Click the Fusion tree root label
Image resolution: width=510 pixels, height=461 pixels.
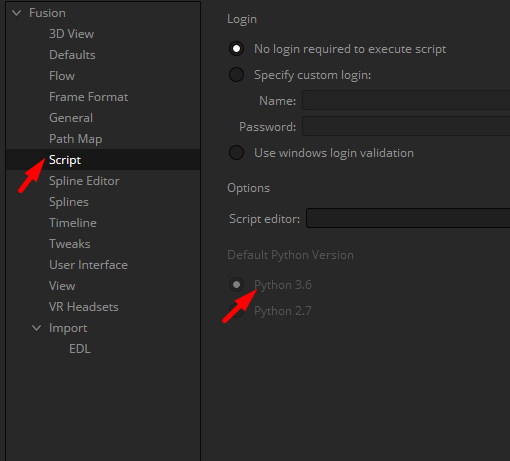(47, 13)
